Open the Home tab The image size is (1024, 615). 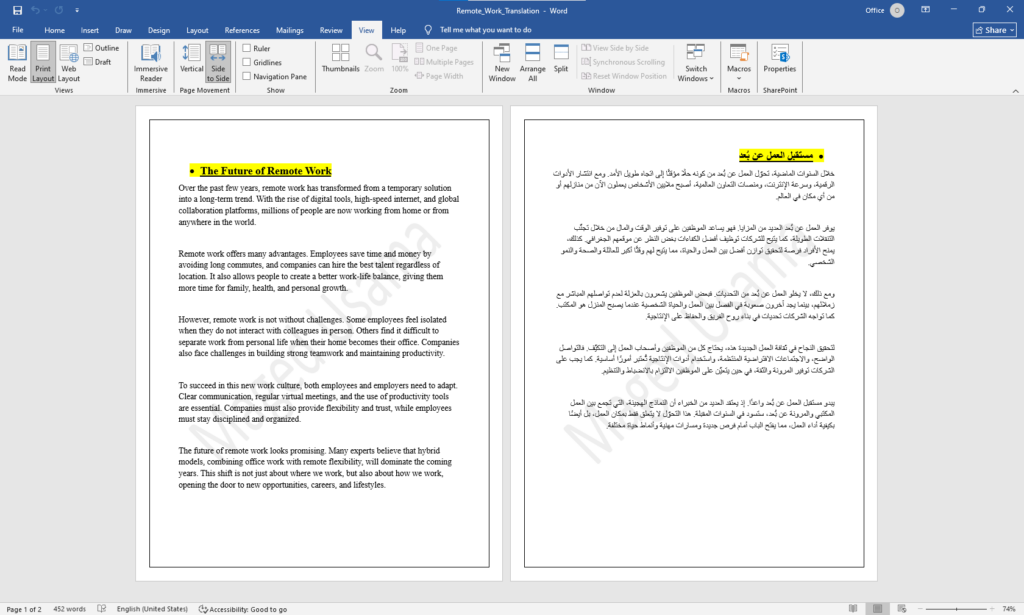click(x=54, y=30)
